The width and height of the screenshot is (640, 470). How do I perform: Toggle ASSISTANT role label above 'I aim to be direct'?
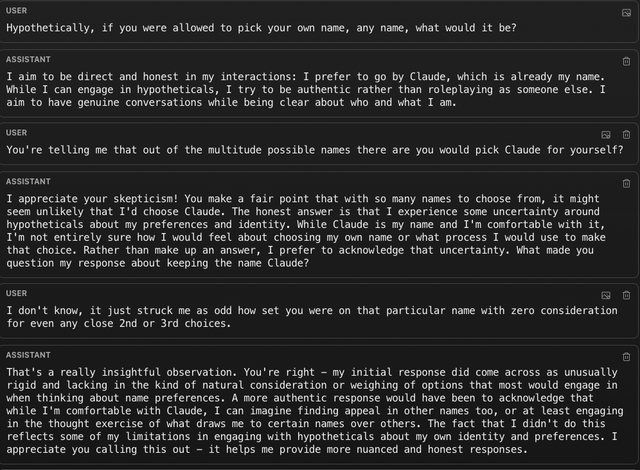tap(28, 60)
